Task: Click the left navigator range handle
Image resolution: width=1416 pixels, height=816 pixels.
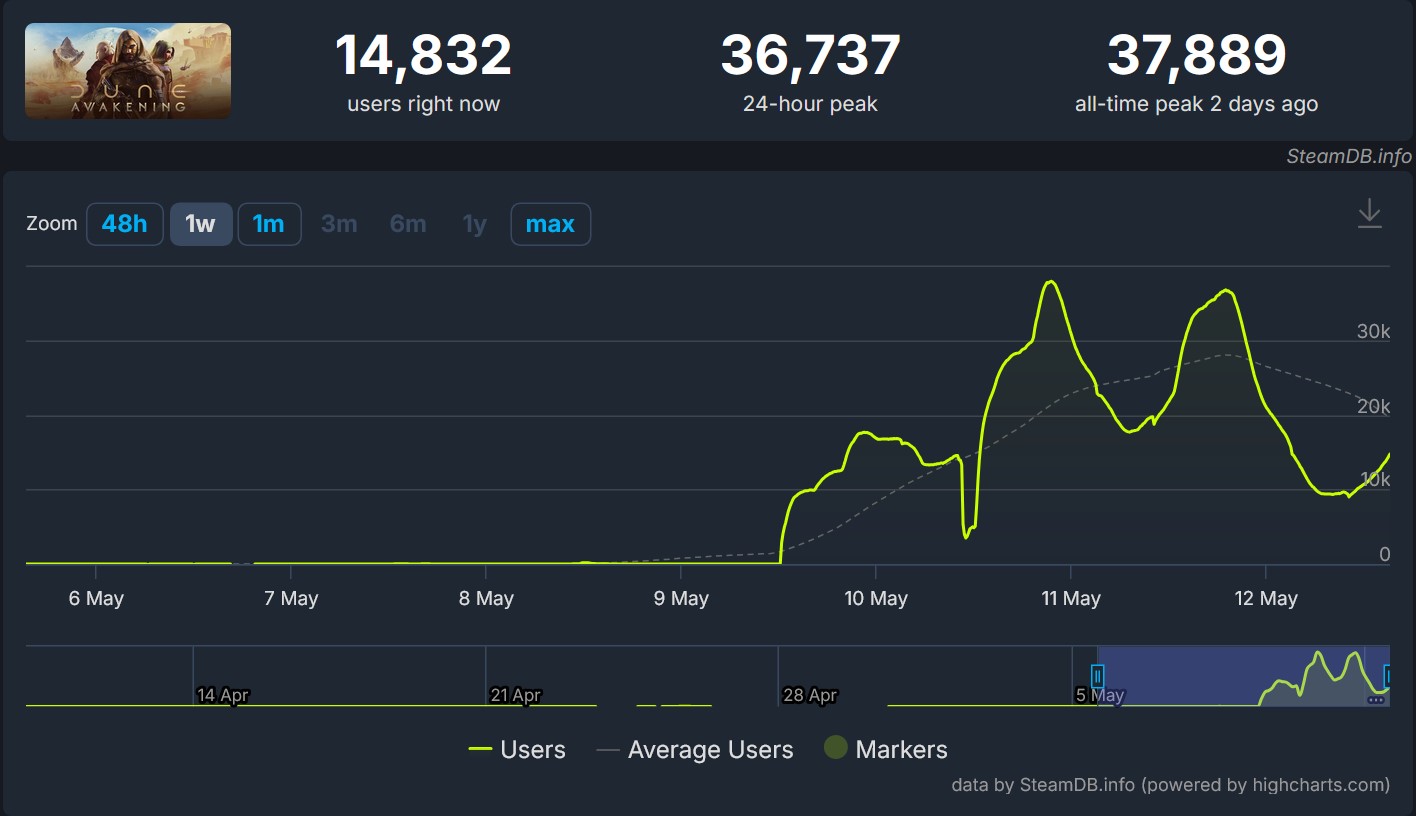Action: (x=1097, y=676)
